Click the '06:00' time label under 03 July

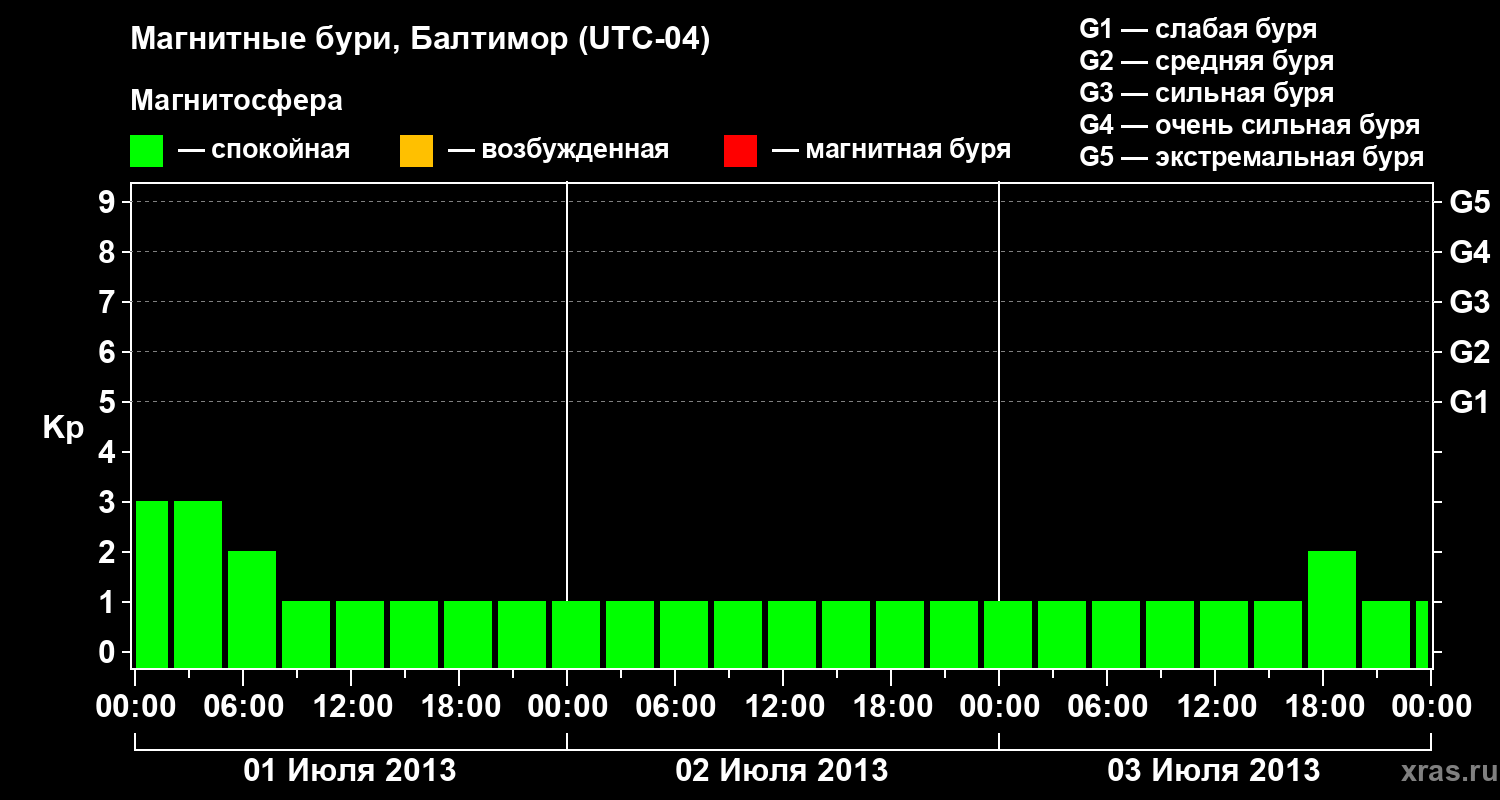click(x=1108, y=706)
